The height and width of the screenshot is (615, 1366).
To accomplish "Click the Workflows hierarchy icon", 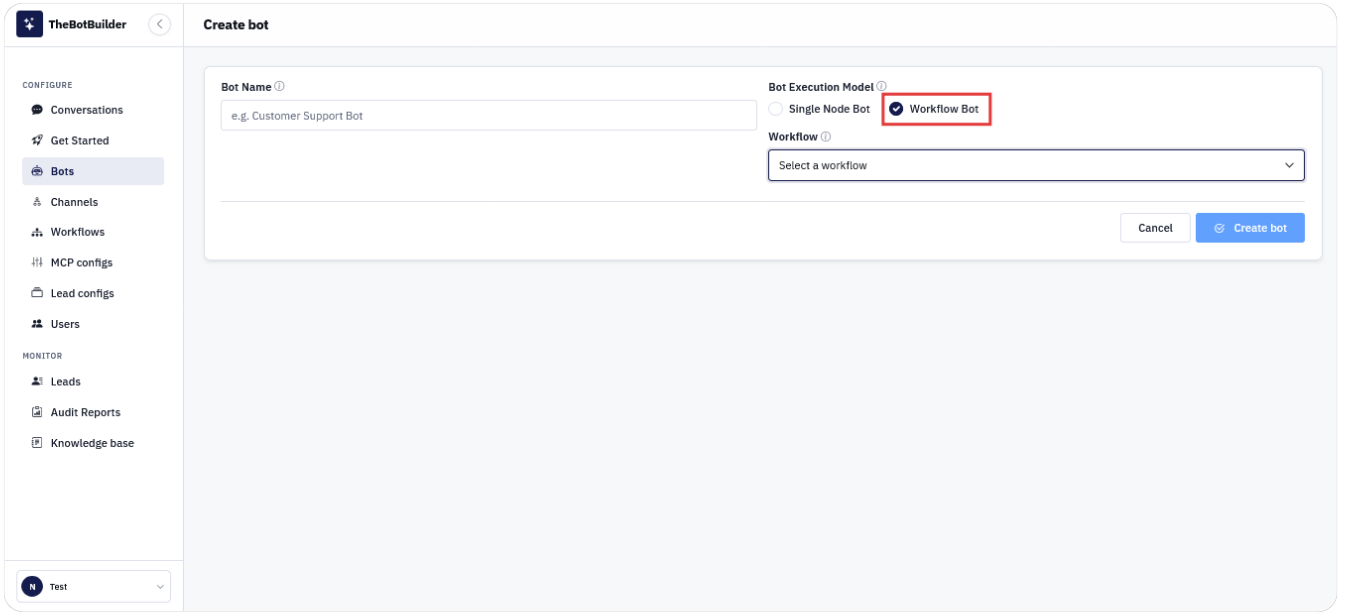I will pyautogui.click(x=37, y=232).
